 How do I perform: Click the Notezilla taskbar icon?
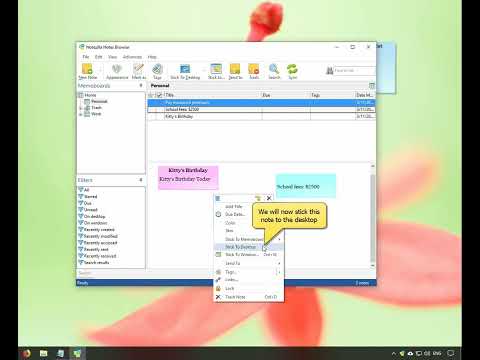tap(77, 353)
